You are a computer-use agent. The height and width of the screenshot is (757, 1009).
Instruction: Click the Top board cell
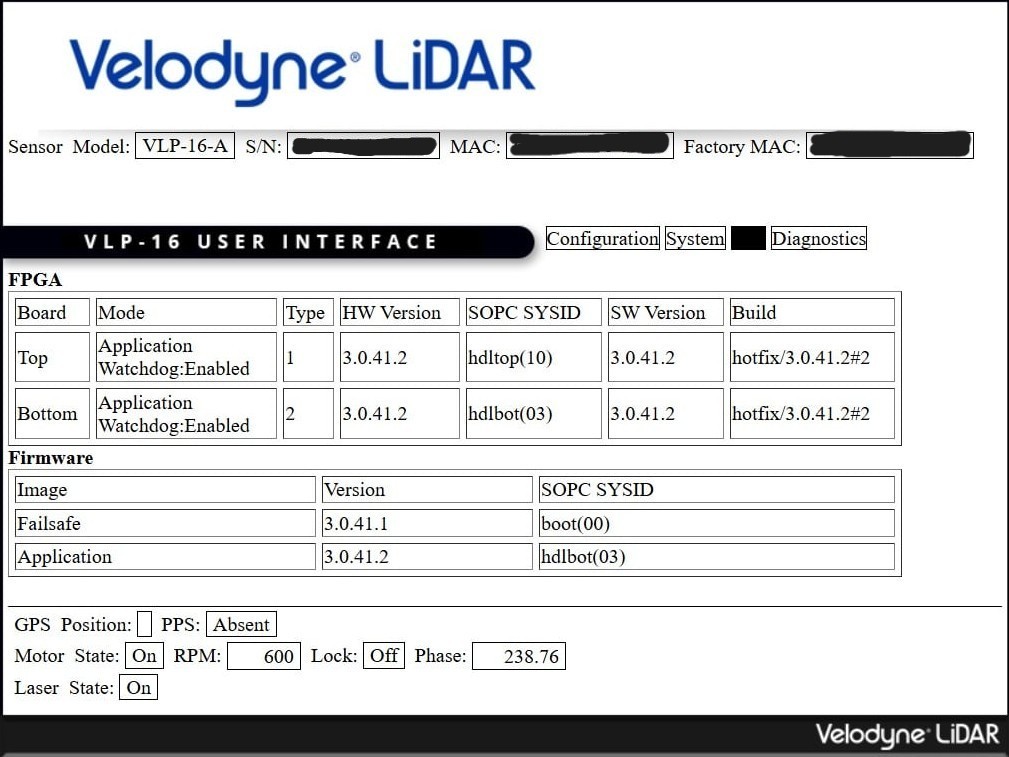point(52,357)
